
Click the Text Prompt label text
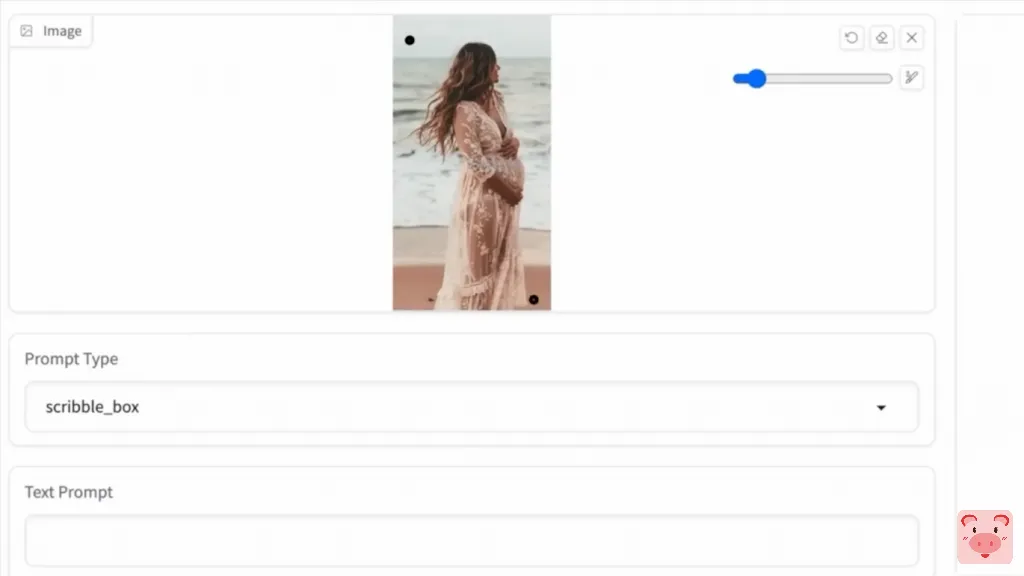[69, 492]
